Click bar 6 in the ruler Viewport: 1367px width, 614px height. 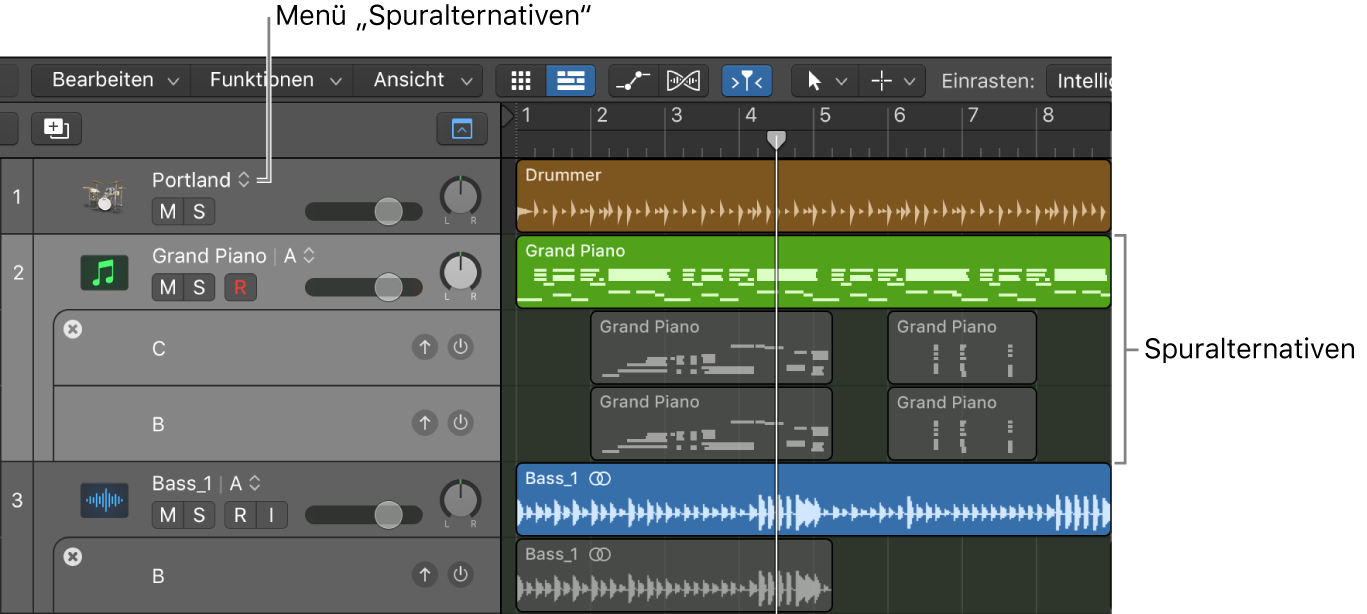(899, 115)
